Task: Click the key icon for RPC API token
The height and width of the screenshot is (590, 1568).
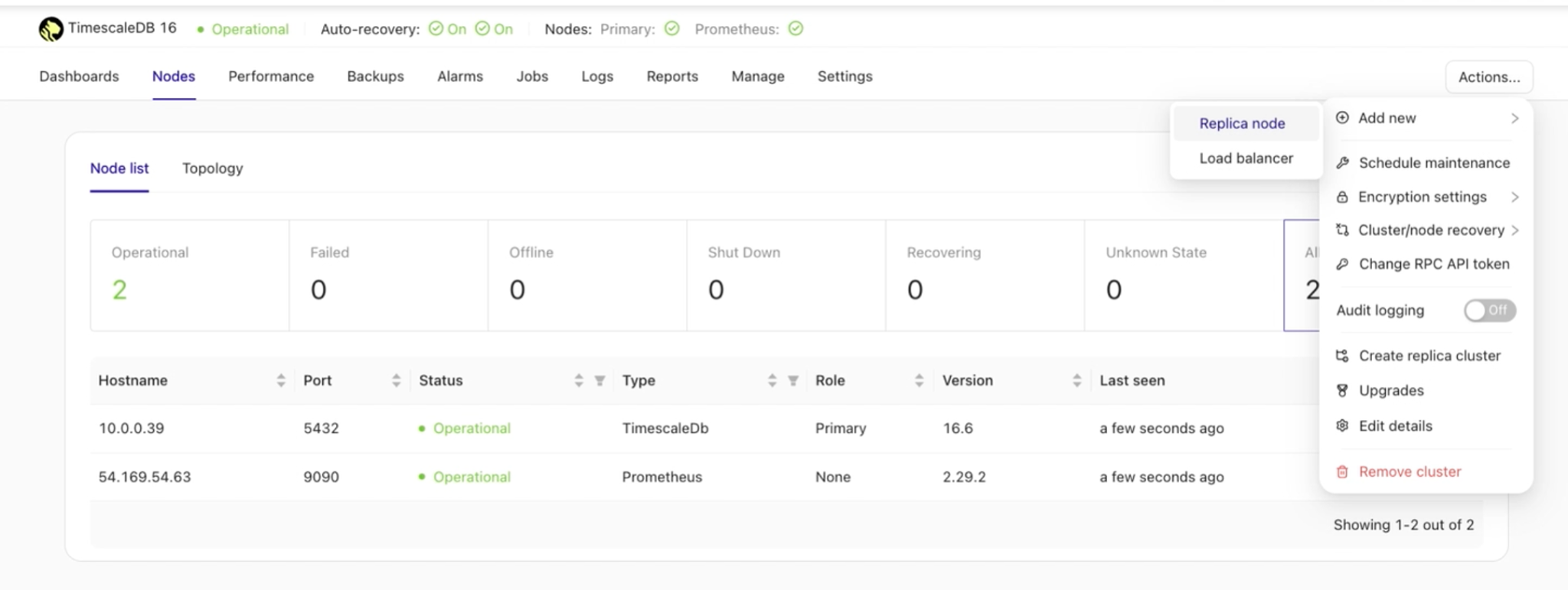Action: tap(1342, 264)
